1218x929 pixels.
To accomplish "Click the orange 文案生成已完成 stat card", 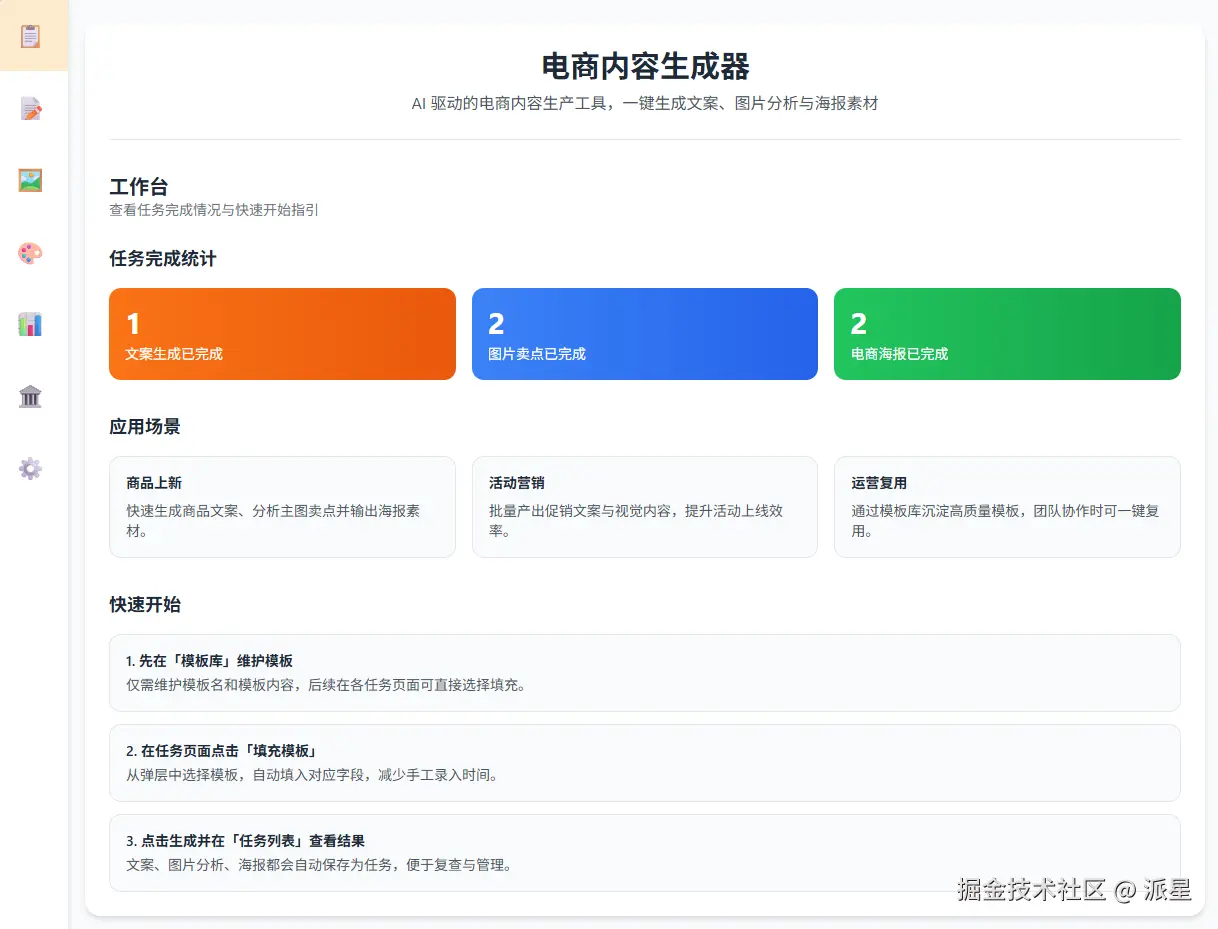I will point(282,334).
